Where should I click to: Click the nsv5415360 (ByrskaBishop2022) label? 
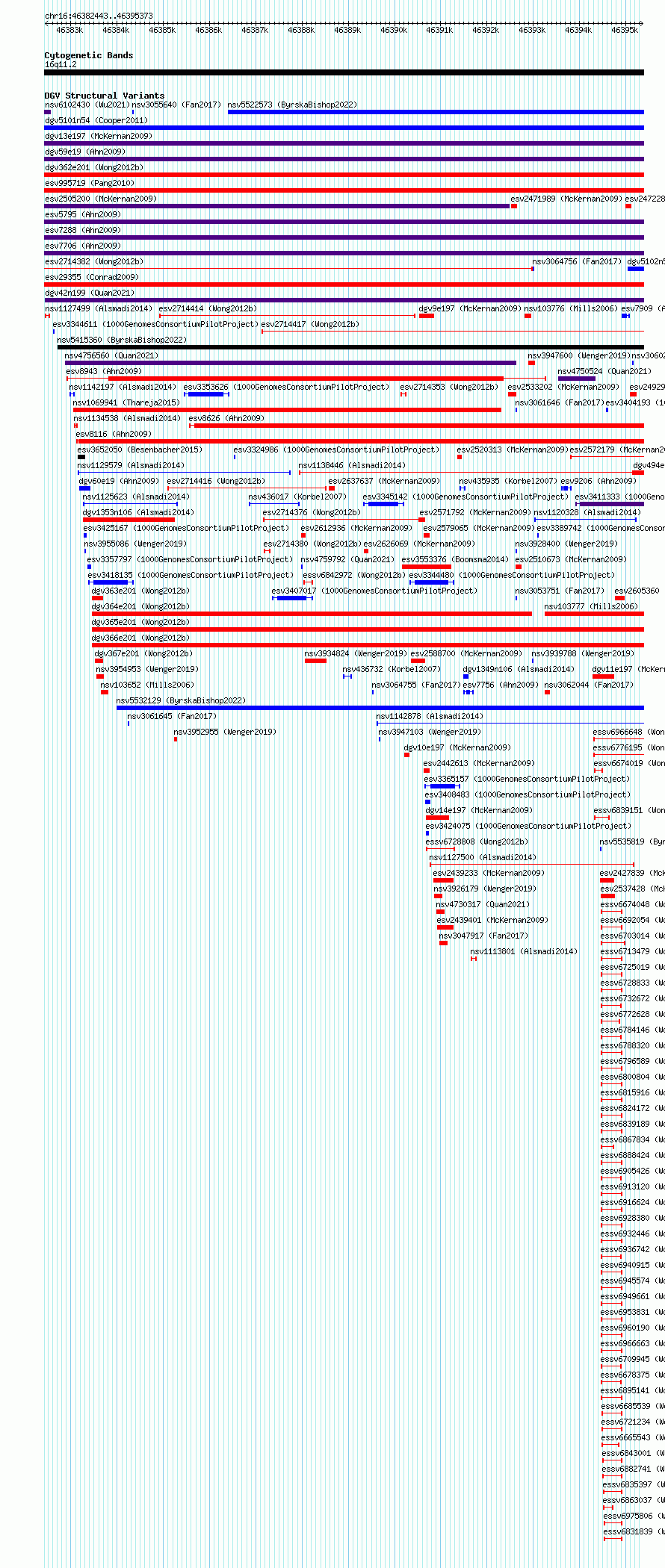[x=123, y=340]
